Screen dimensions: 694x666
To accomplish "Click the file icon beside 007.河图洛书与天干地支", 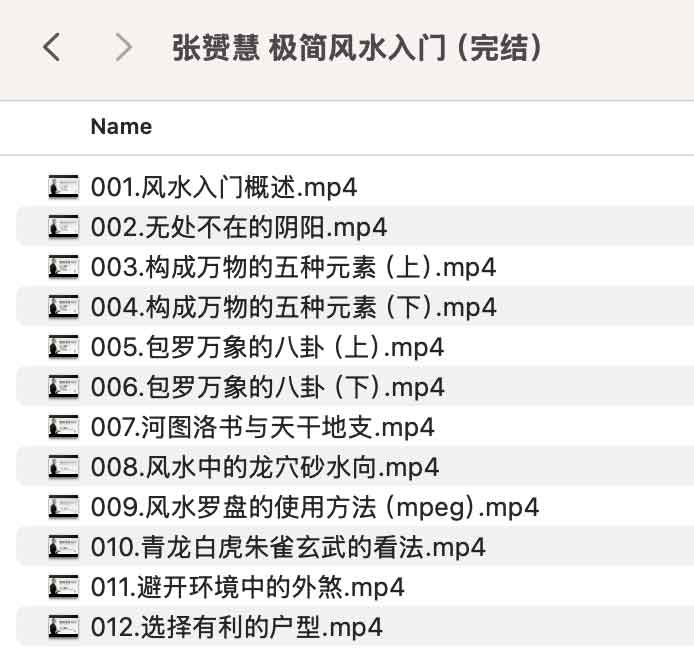I will coord(64,427).
